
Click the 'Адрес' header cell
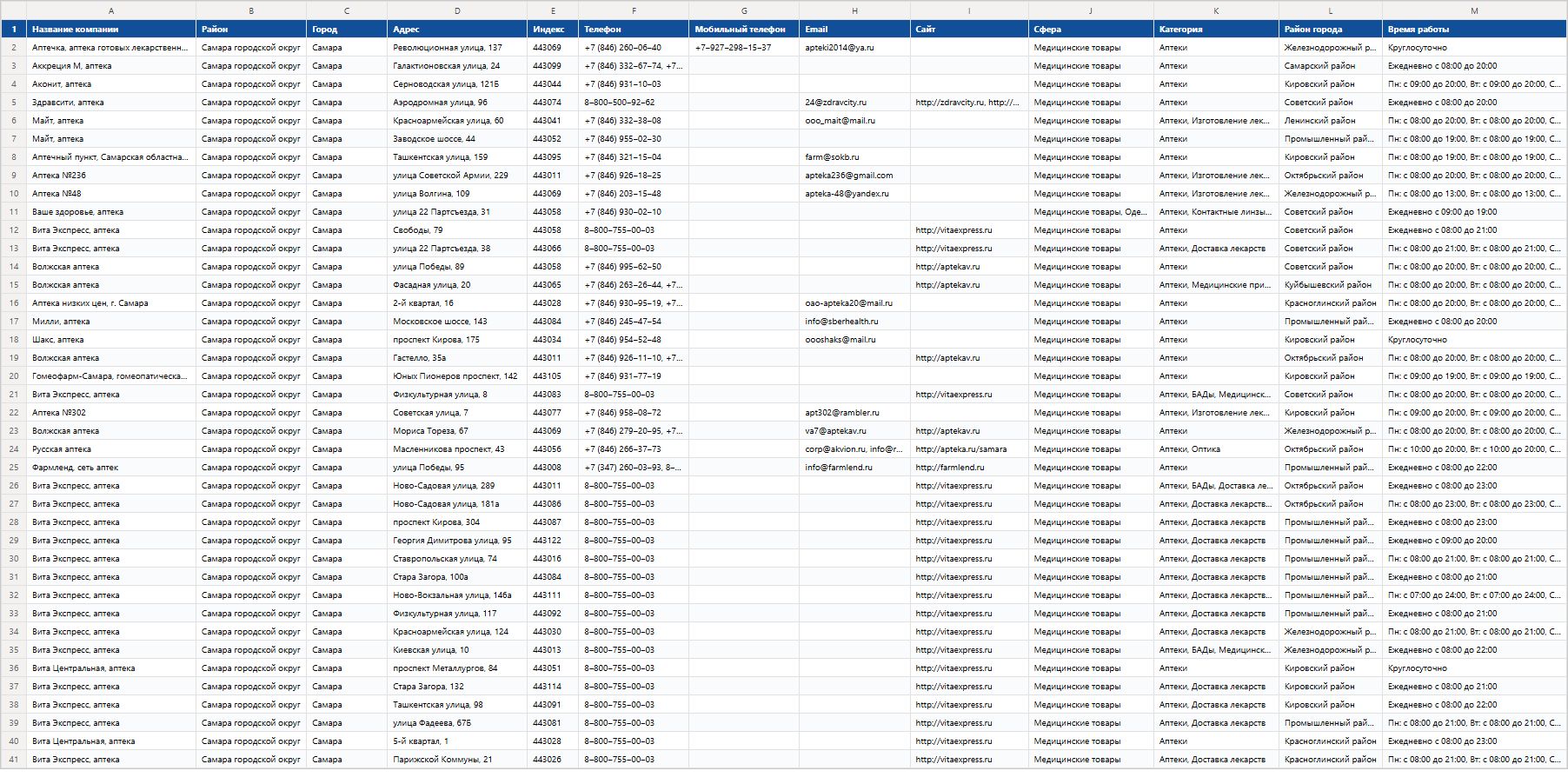click(x=457, y=30)
